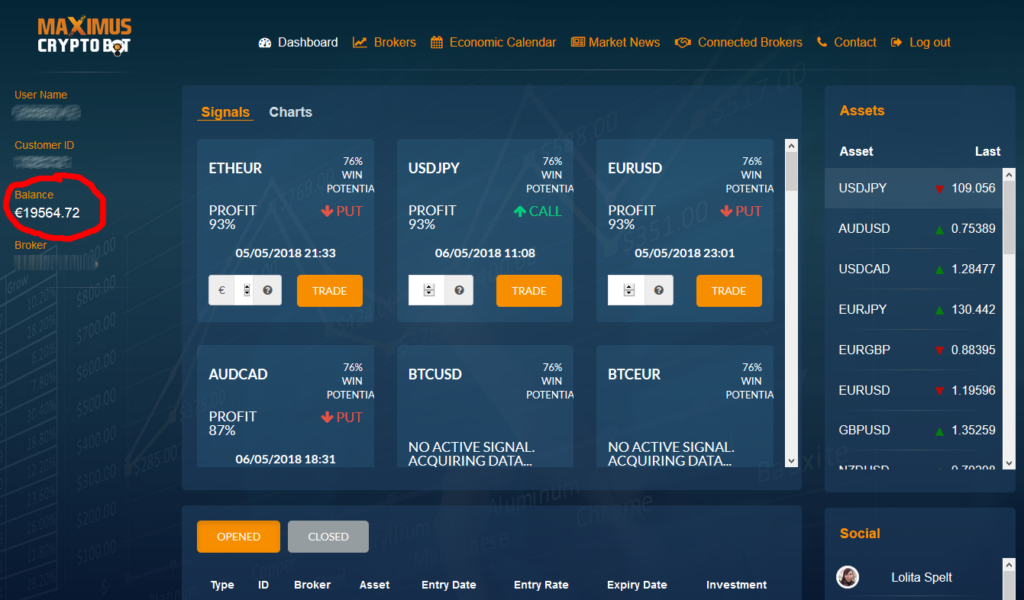Click the ETHEUR signal card title
Image resolution: width=1024 pixels, height=600 pixels.
click(x=235, y=168)
